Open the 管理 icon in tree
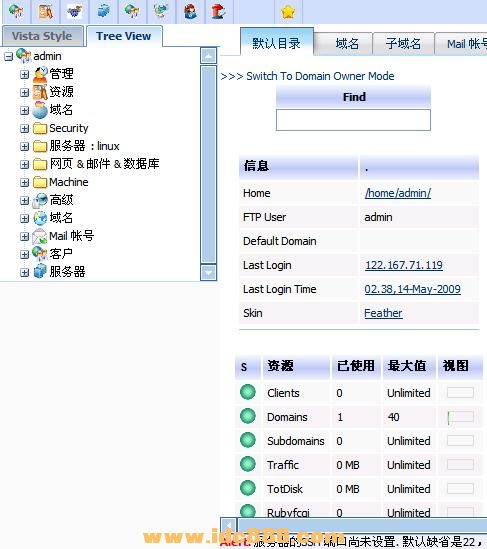Screen dimensions: 487x549 pos(40,74)
